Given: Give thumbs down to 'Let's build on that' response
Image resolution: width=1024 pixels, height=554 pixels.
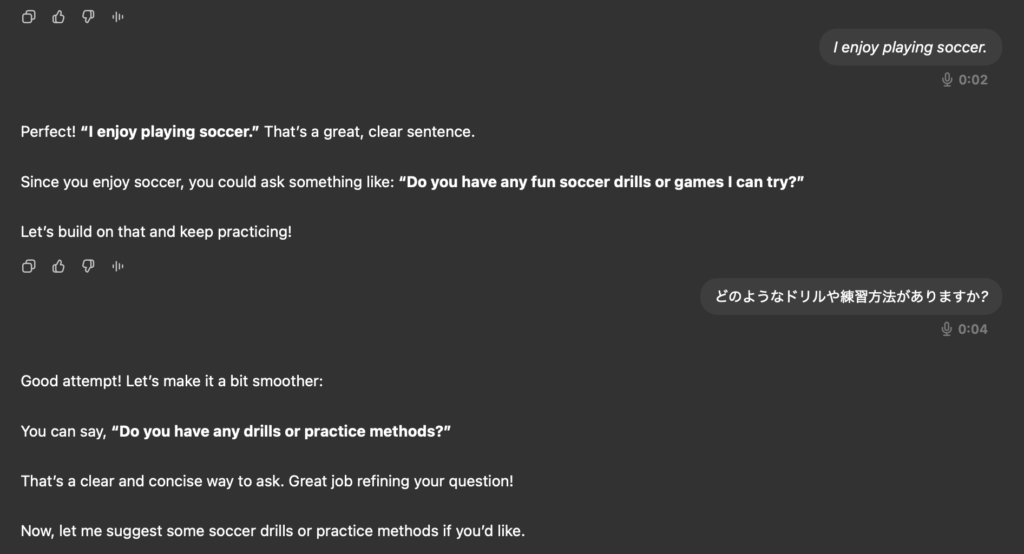Looking at the screenshot, I should coord(88,266).
